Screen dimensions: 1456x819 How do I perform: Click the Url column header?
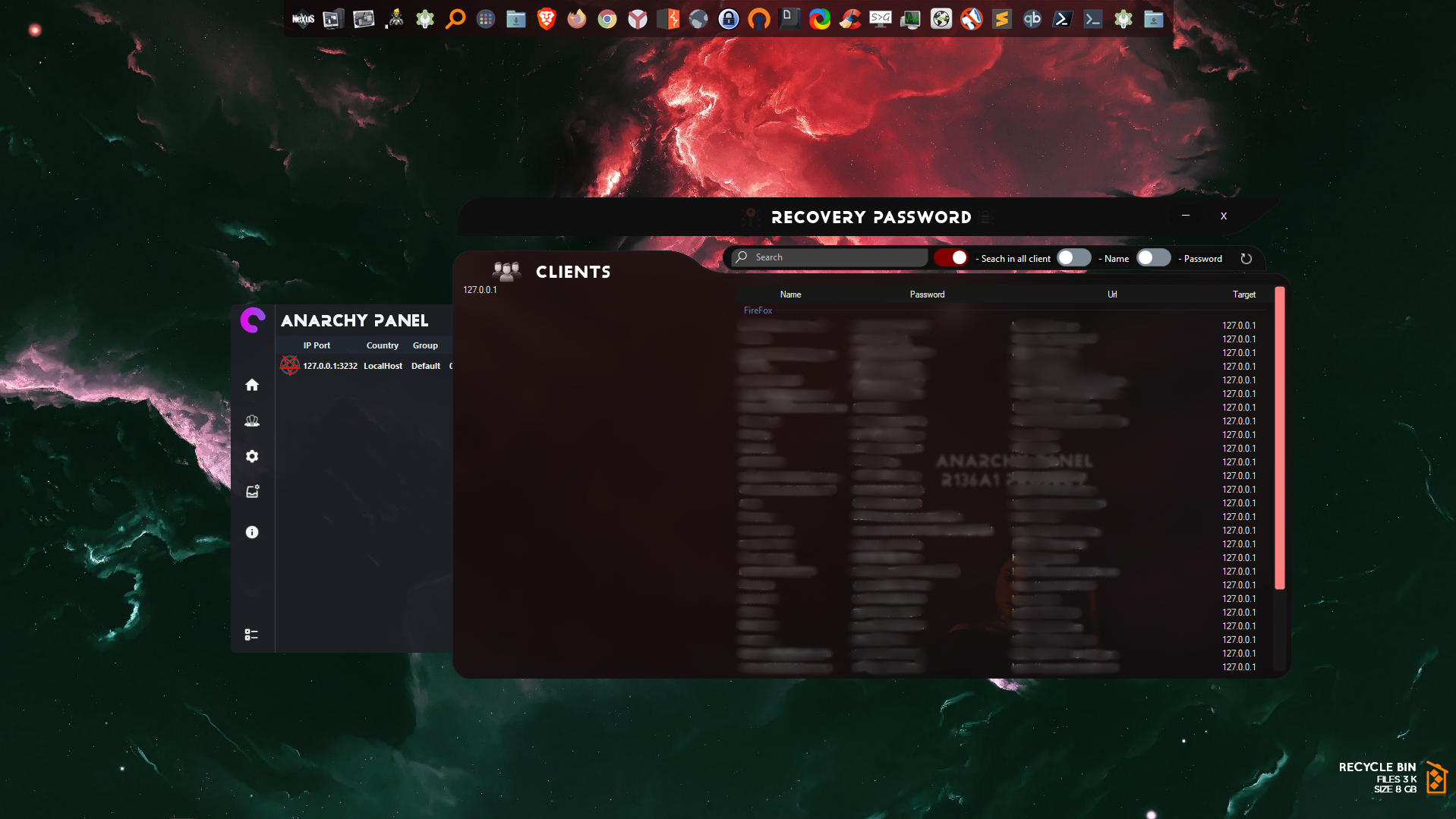(x=1111, y=295)
